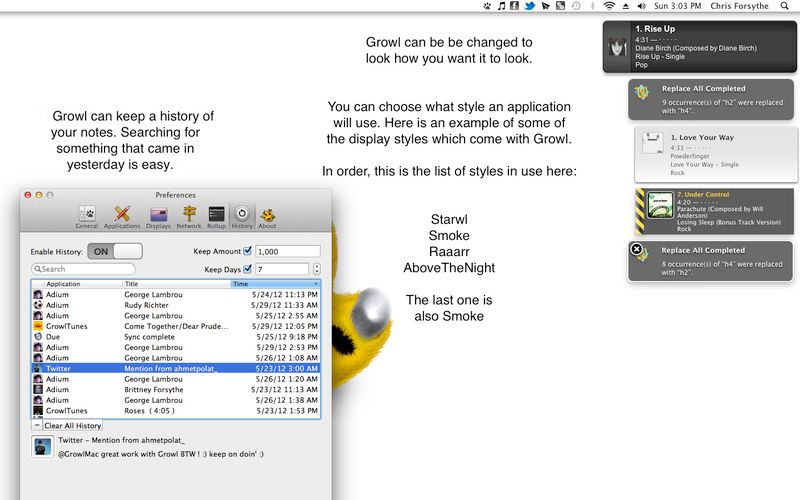
Task: Click the Growl paw icon in menu bar
Action: pyautogui.click(x=485, y=6)
